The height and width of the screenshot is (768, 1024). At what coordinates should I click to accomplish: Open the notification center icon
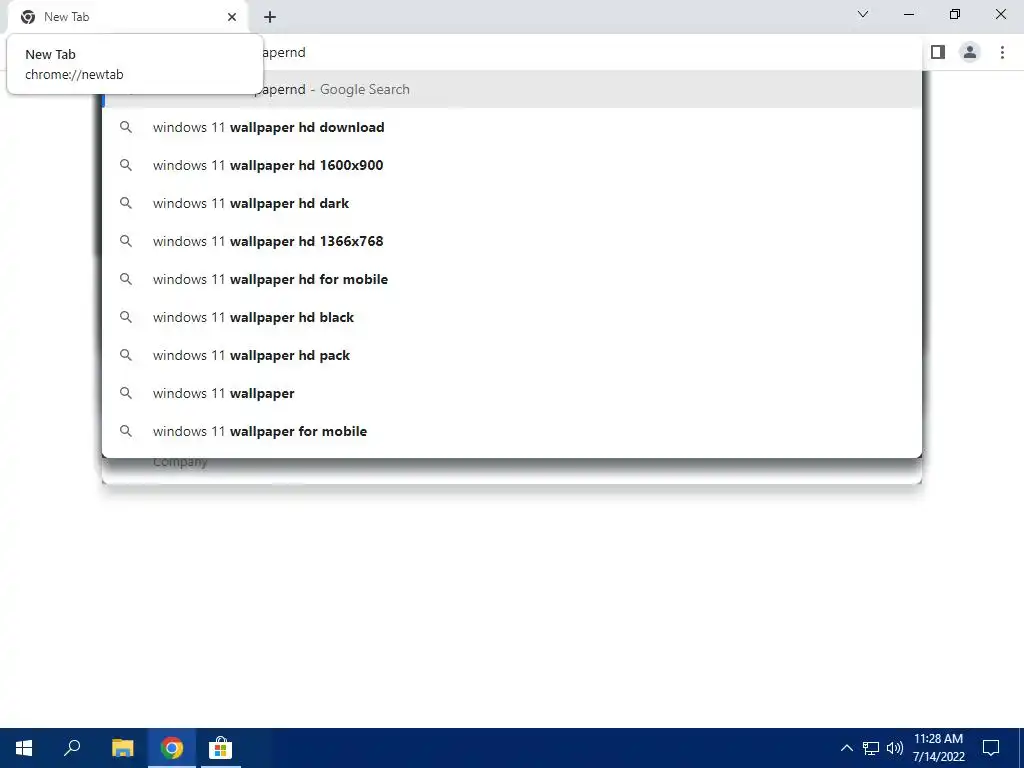pyautogui.click(x=991, y=748)
